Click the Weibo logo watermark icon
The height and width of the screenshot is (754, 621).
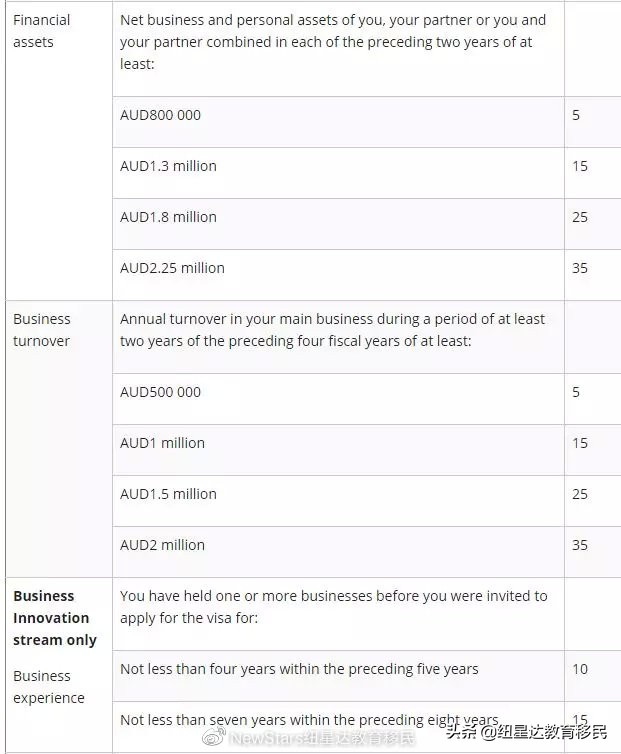point(214,739)
